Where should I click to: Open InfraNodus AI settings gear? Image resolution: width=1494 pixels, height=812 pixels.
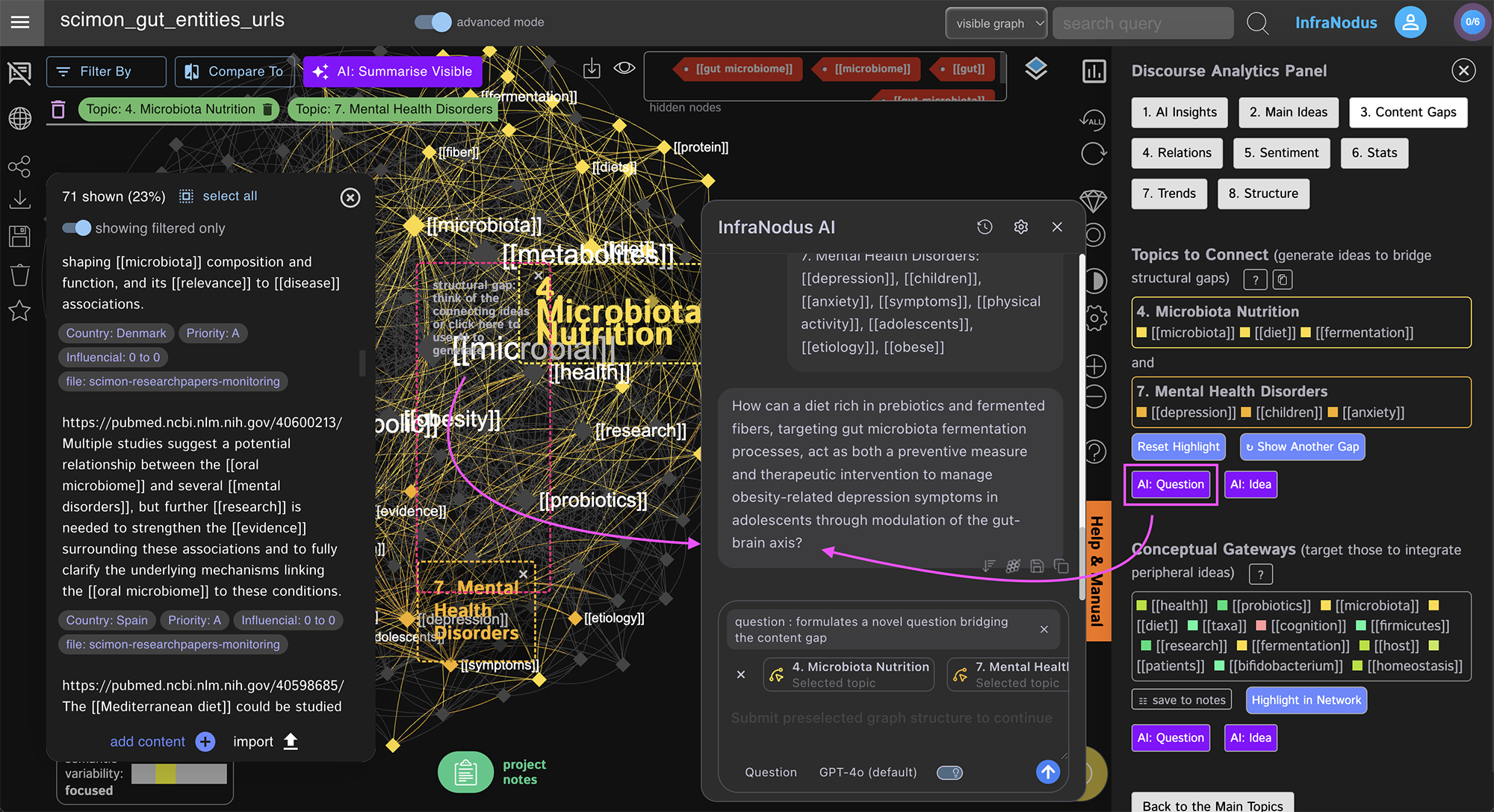click(1021, 227)
